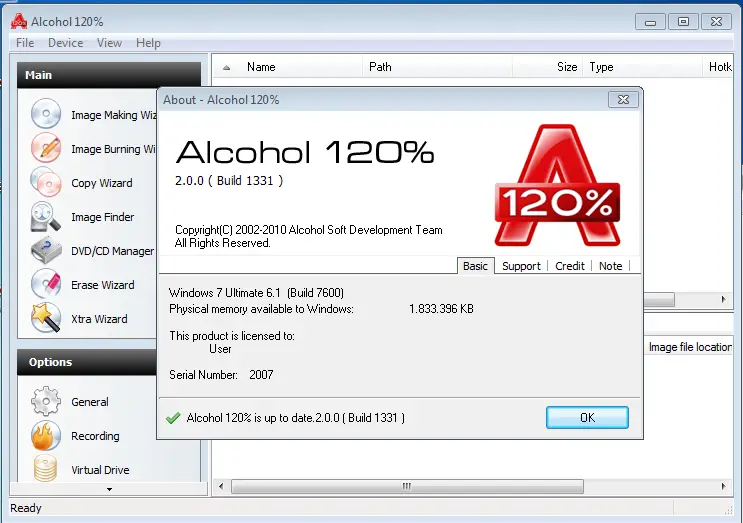Open the DVD/CD Manager drive icon
Screen dimensions: 743x523
pos(45,251)
